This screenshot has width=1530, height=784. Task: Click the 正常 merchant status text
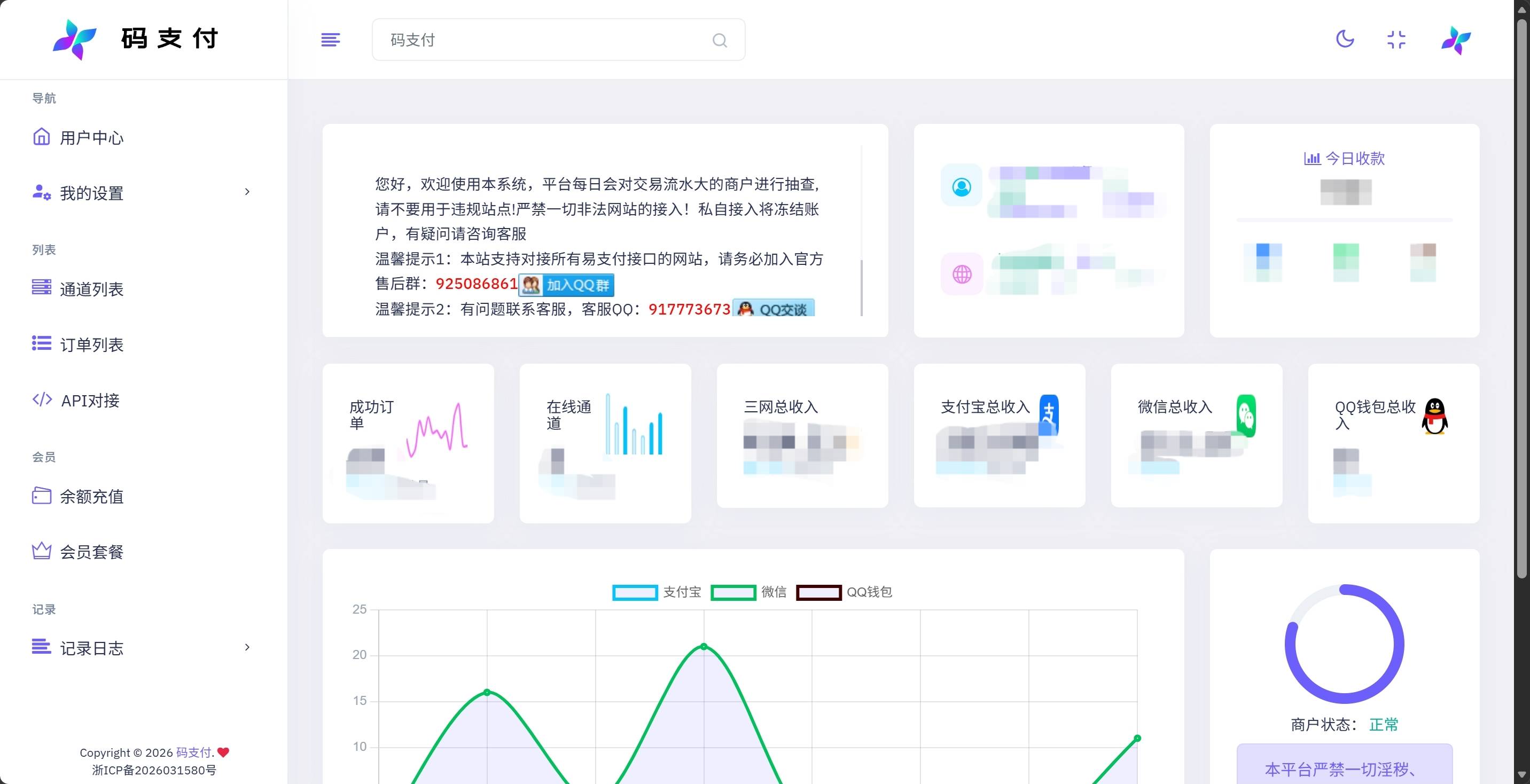[x=1383, y=725]
